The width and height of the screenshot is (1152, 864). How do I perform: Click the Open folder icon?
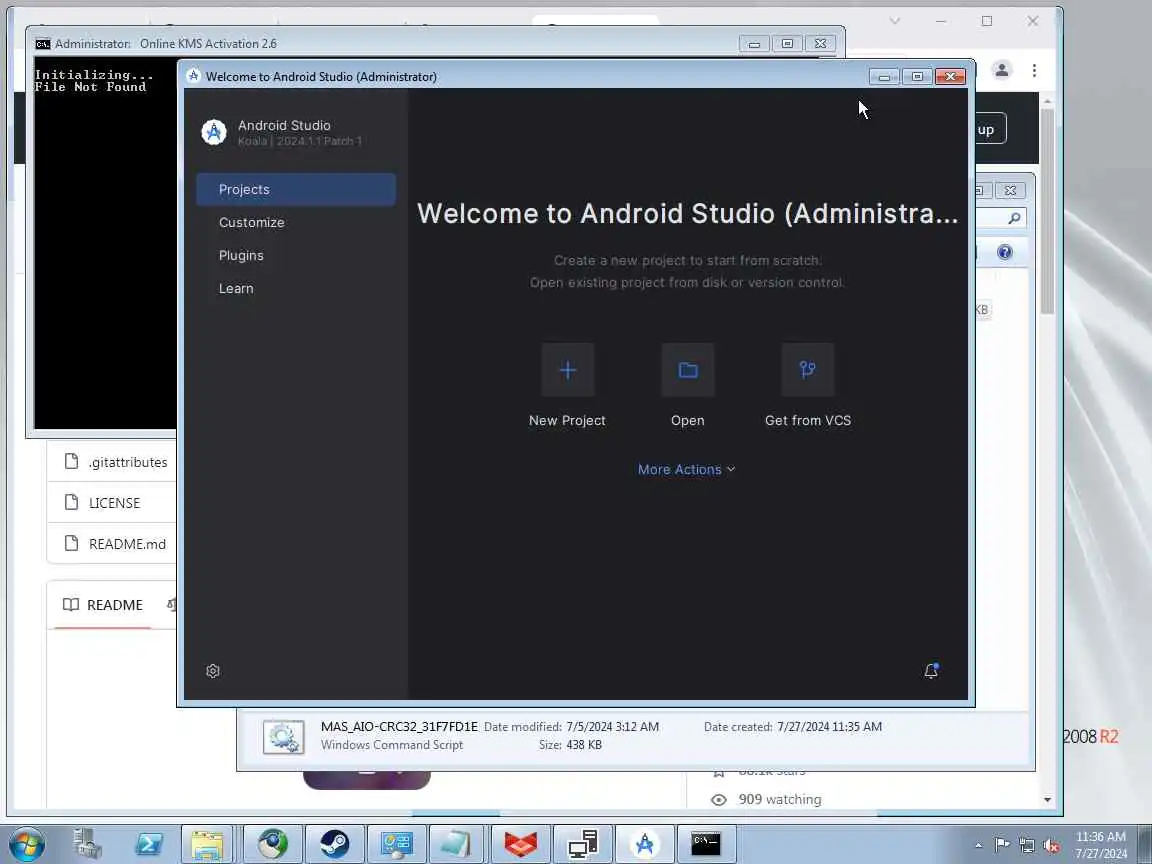[688, 370]
